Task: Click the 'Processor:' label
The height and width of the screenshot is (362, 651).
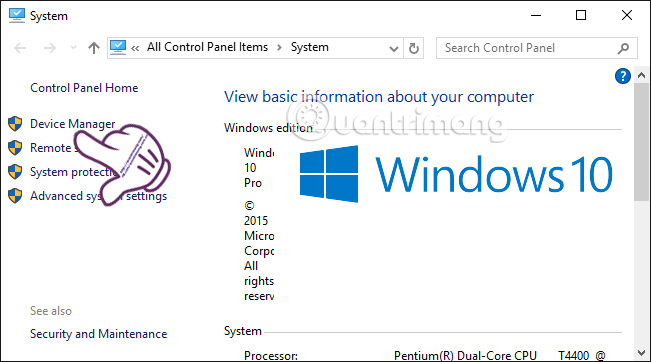Action: tap(271, 356)
